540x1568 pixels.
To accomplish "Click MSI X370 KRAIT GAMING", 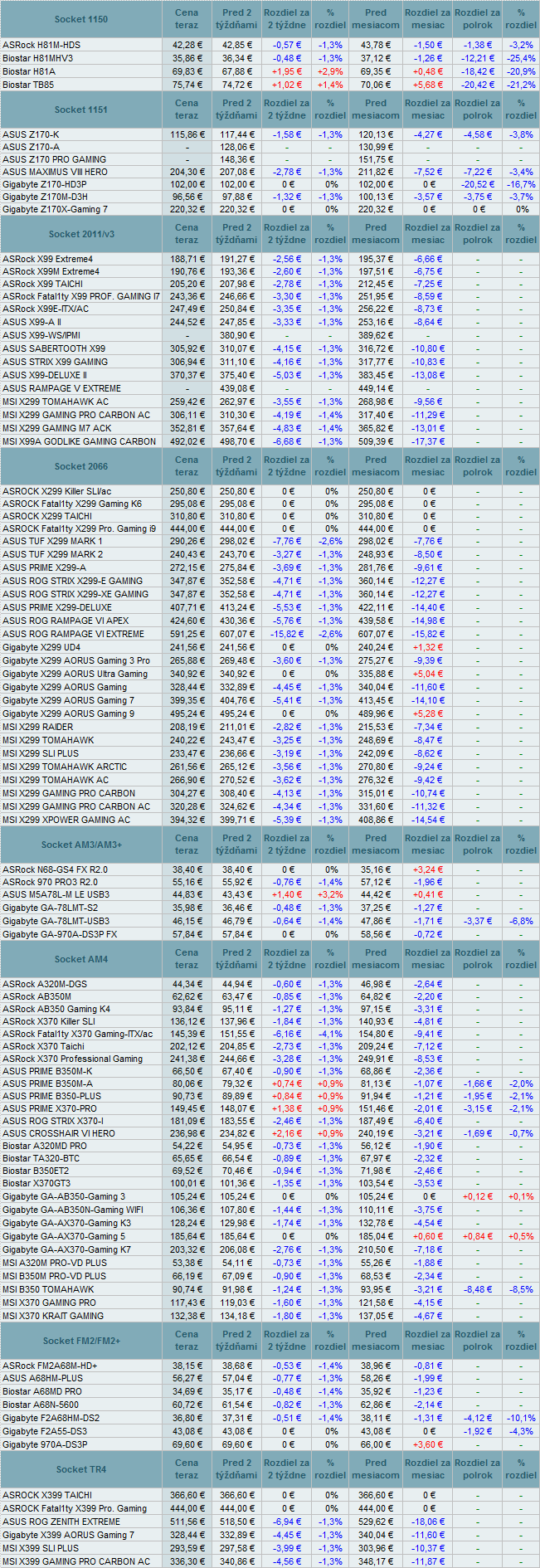I will pos(53,1316).
